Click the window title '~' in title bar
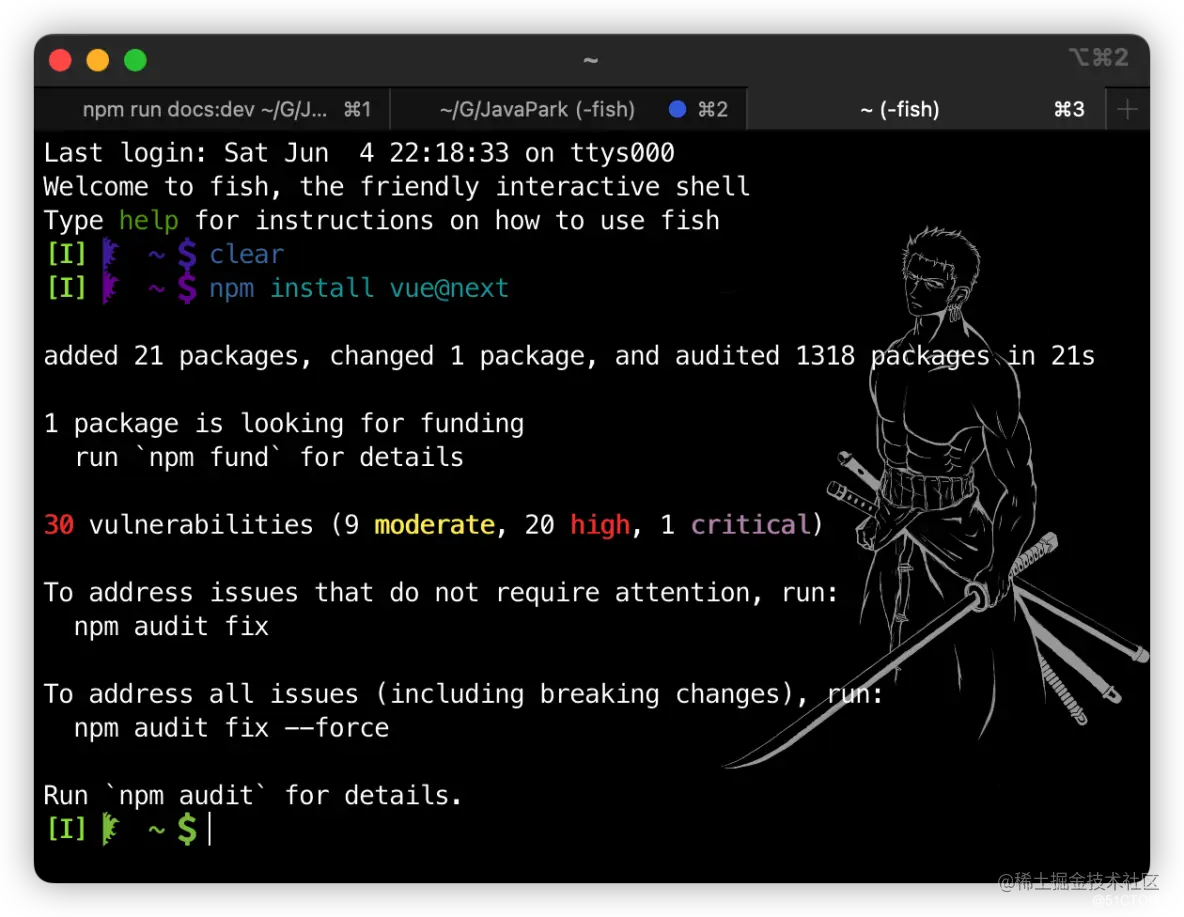Image resolution: width=1184 pixels, height=917 pixels. [590, 60]
